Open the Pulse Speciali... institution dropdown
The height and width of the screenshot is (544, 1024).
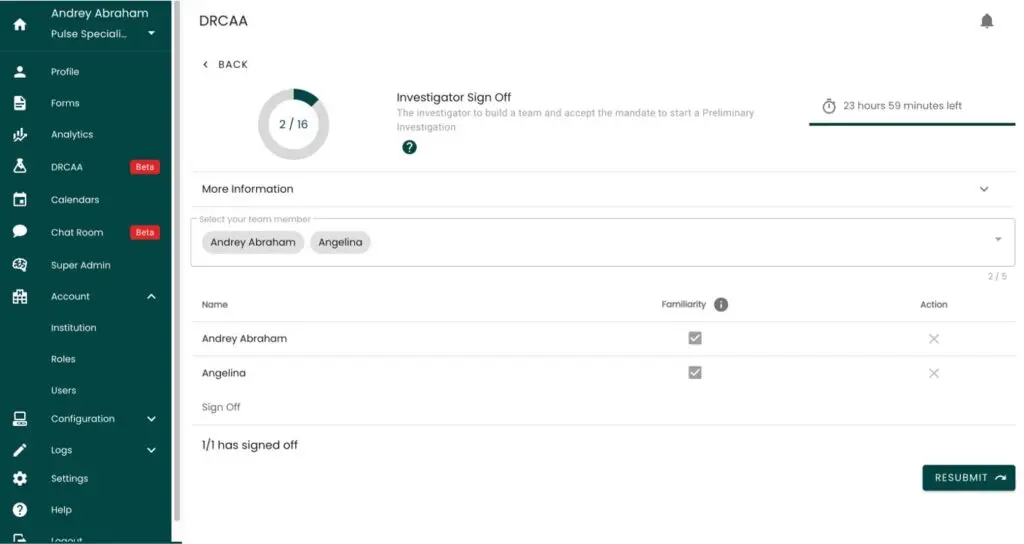click(x=151, y=34)
